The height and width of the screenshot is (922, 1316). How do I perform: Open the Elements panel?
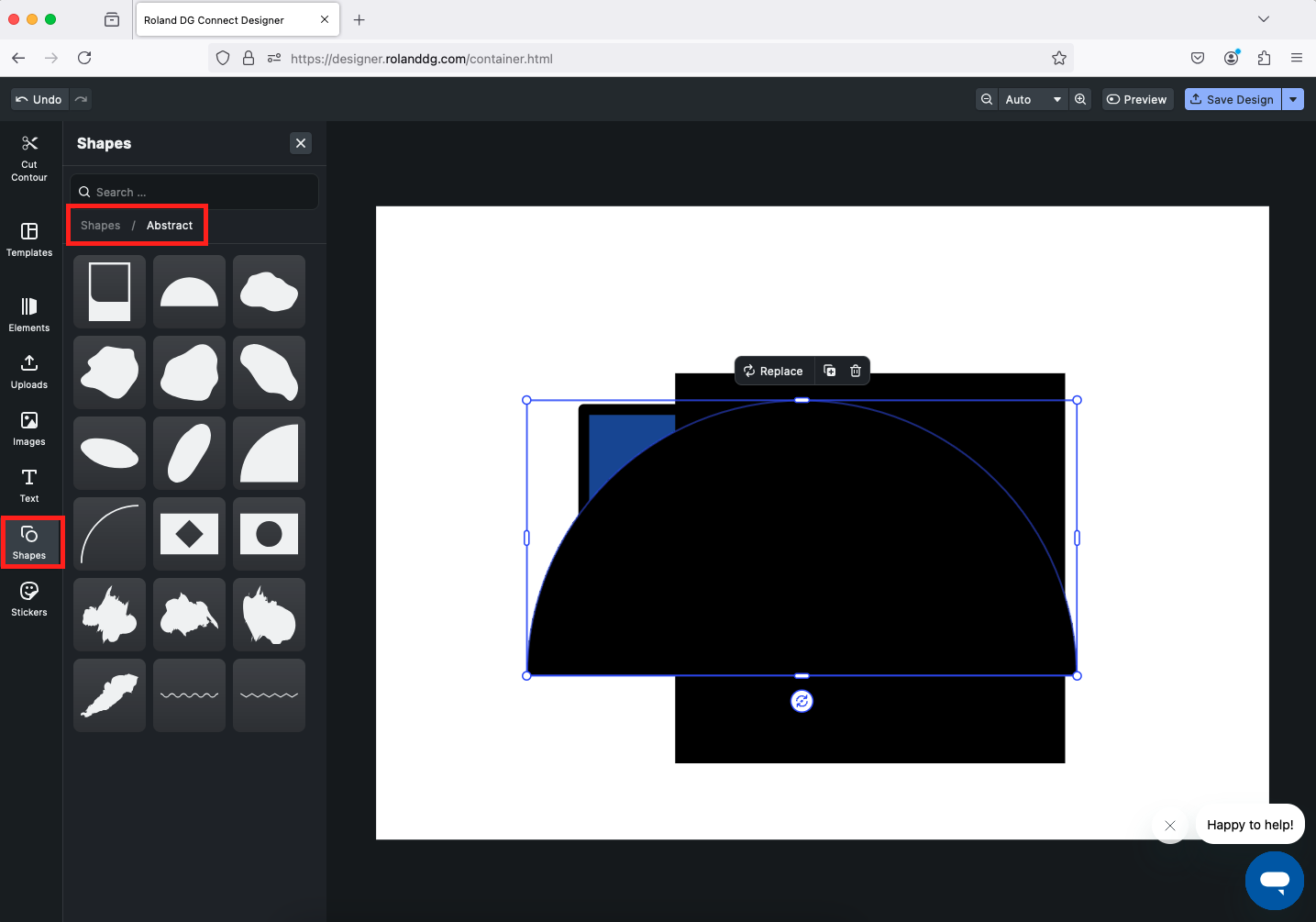(29, 315)
